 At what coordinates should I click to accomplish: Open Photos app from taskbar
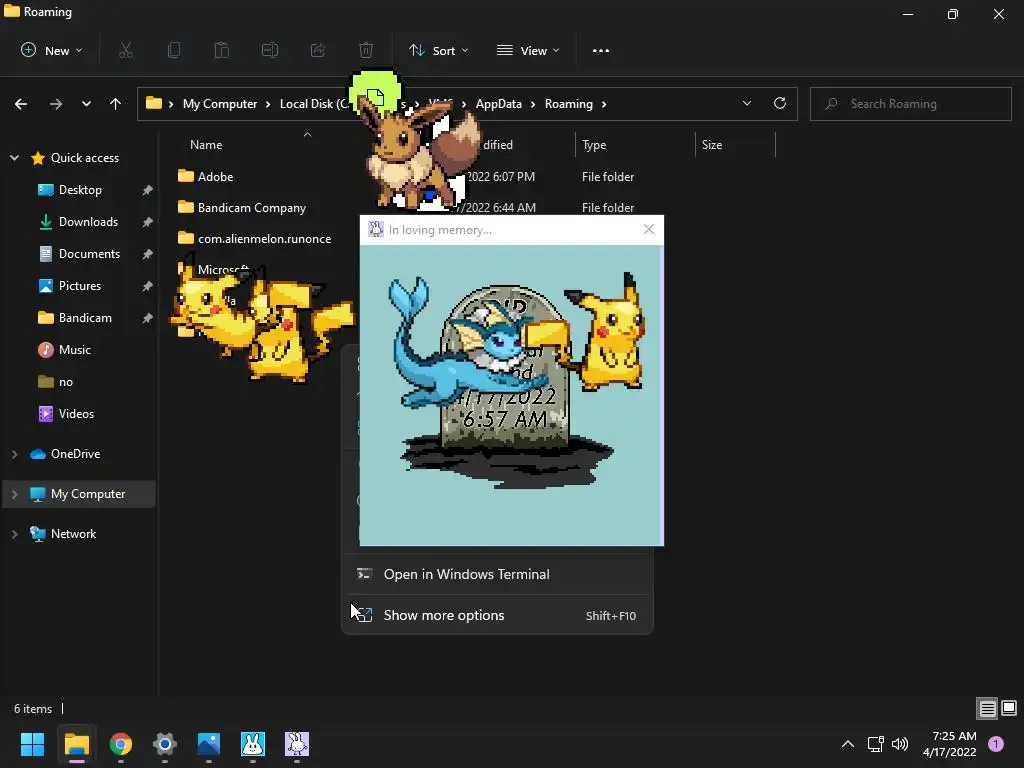tap(209, 744)
